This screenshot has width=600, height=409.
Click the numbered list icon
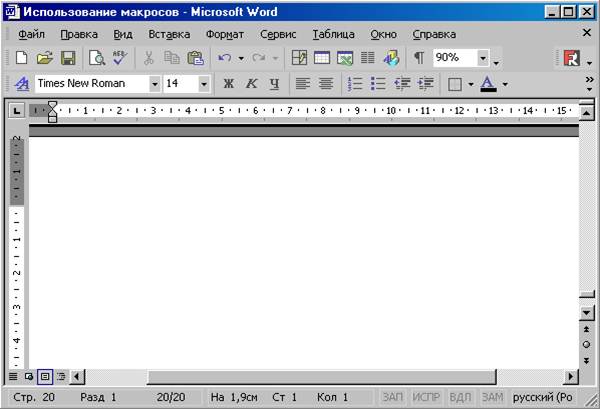[355, 84]
